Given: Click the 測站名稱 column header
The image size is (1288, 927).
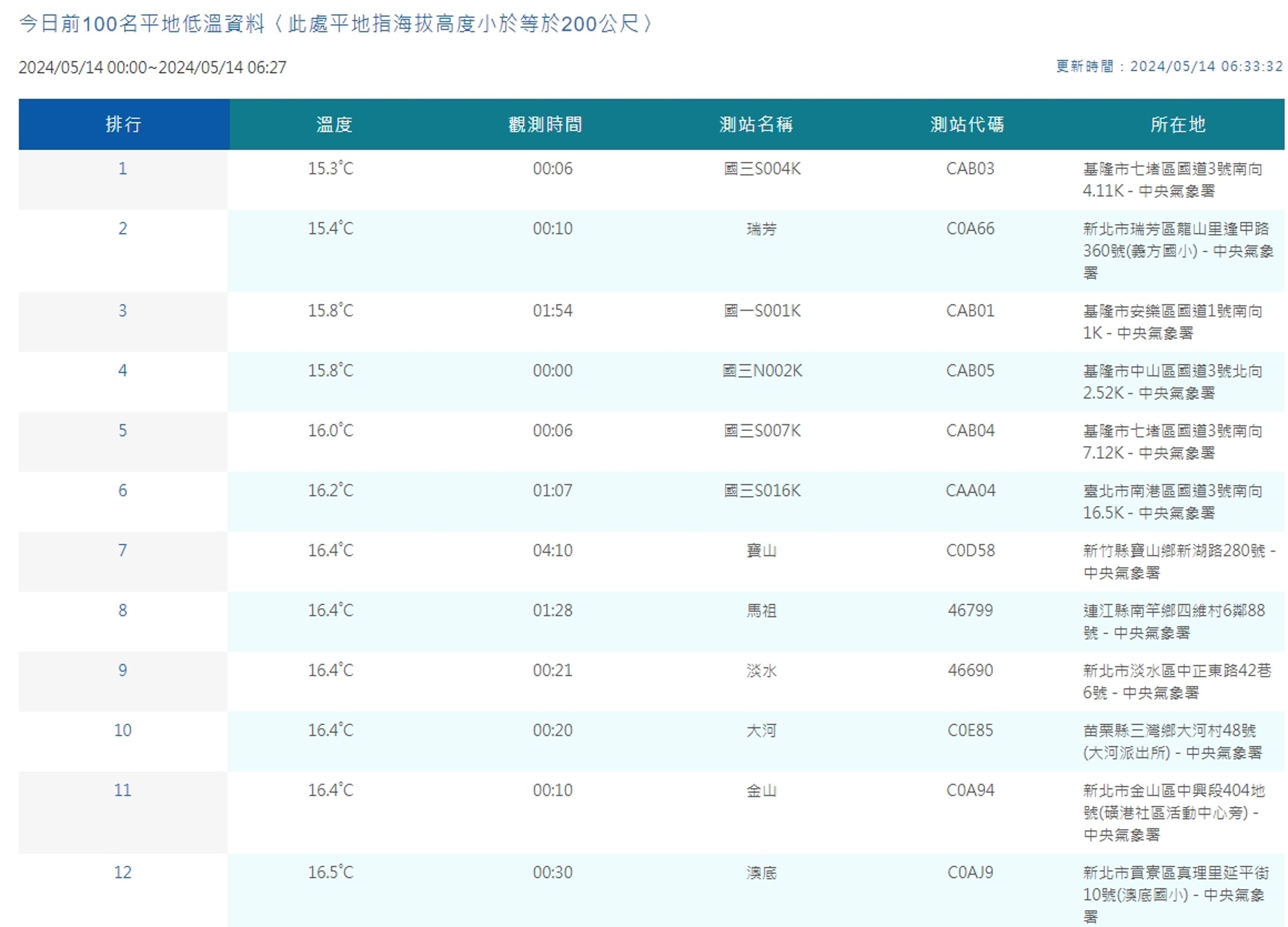Looking at the screenshot, I should coord(756,125).
